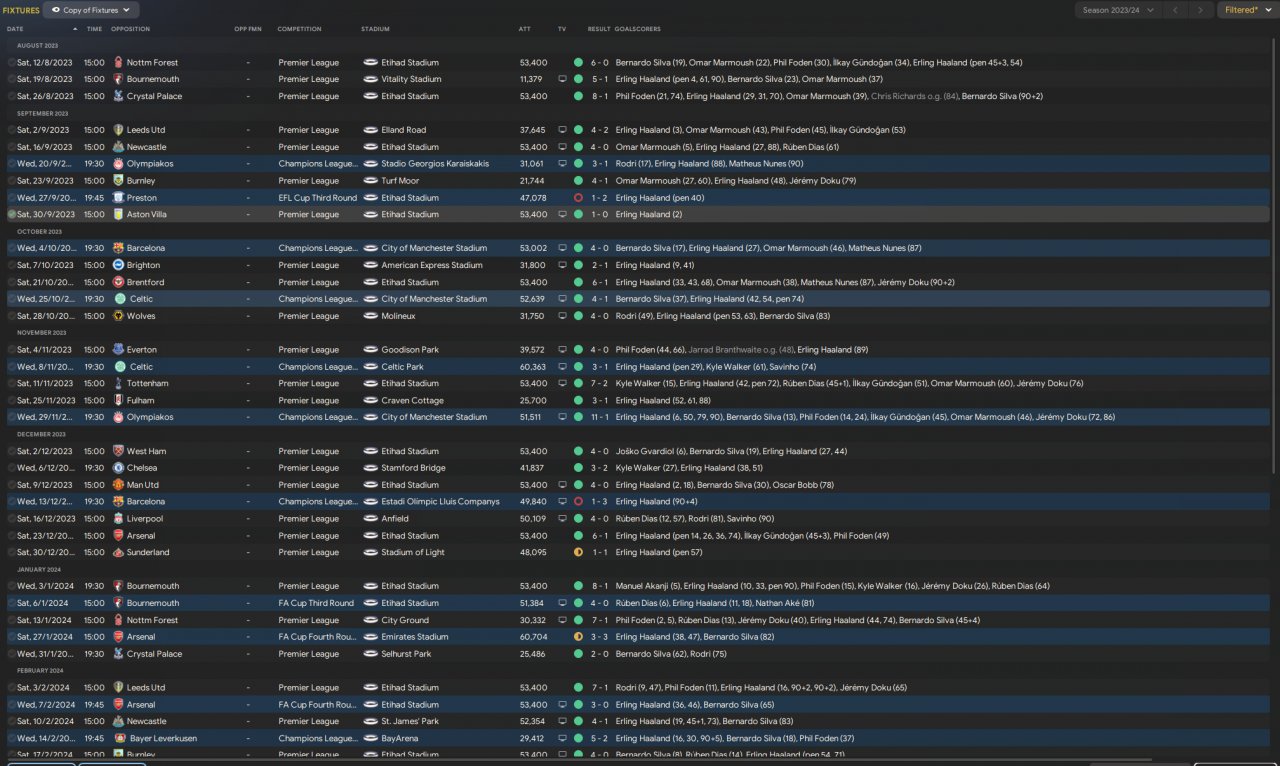Screen dimensions: 1280x766
Task: Click the green win indicator in the Liverpool row
Action: 578,519
